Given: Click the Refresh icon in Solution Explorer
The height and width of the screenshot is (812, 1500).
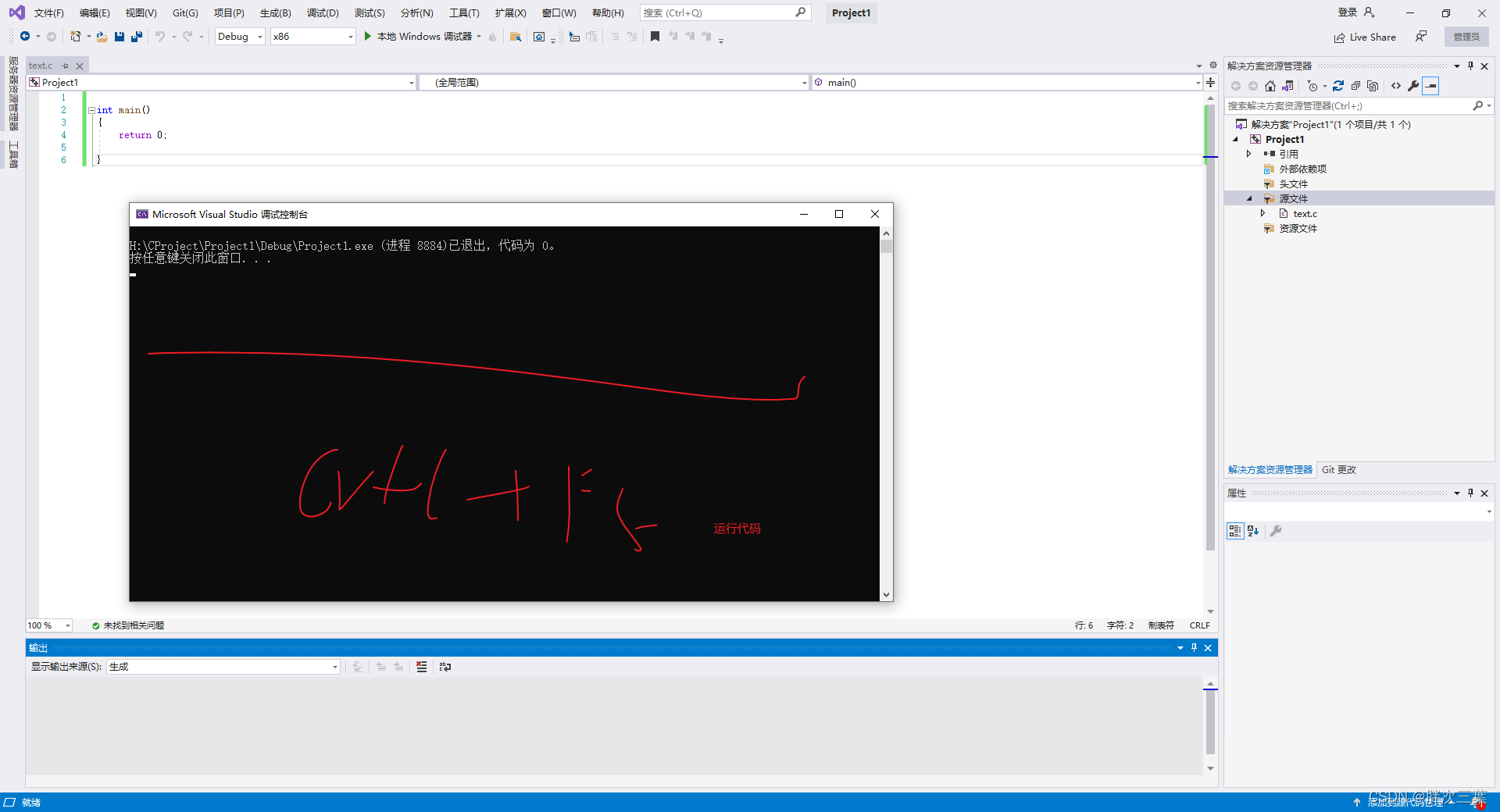Looking at the screenshot, I should tap(1338, 86).
